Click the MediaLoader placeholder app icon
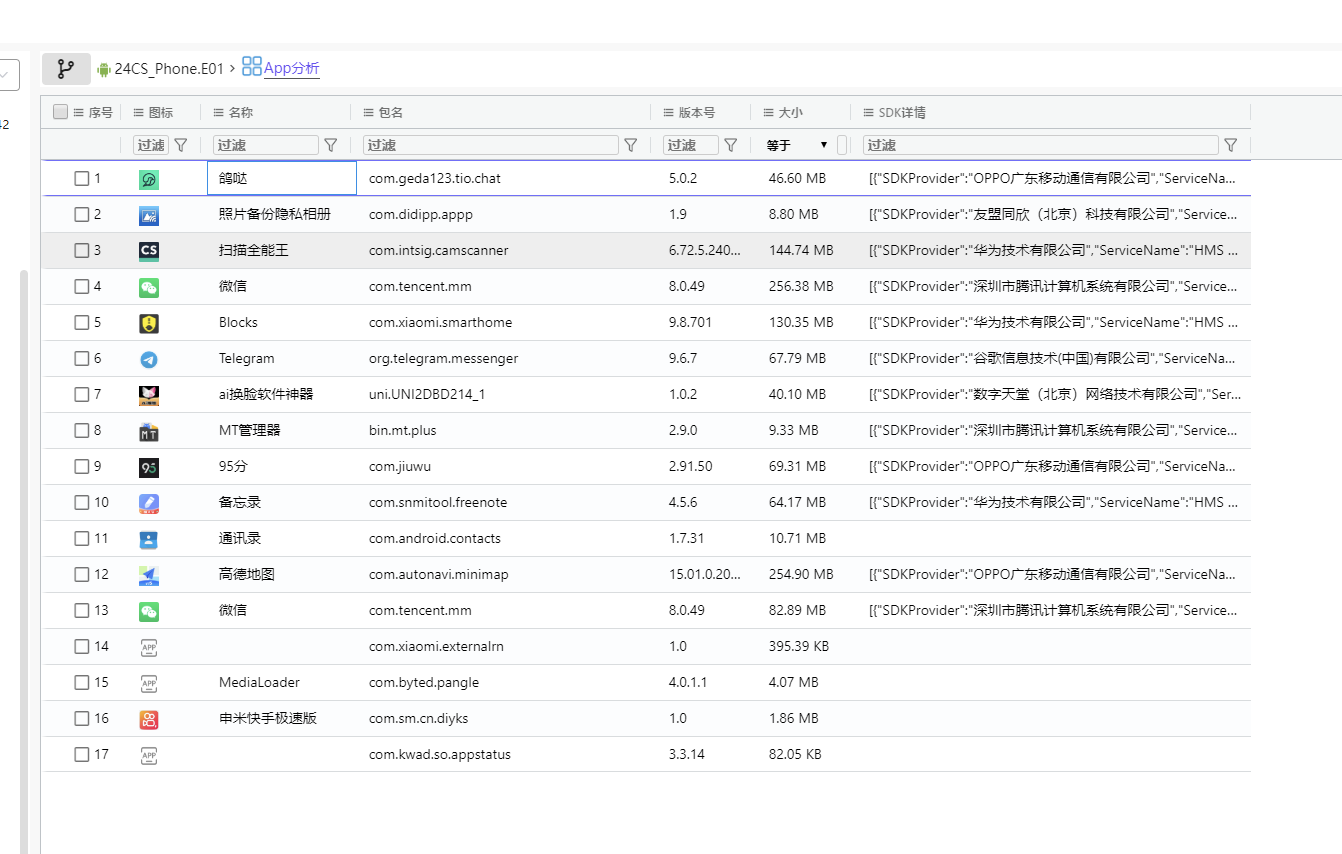 [149, 683]
